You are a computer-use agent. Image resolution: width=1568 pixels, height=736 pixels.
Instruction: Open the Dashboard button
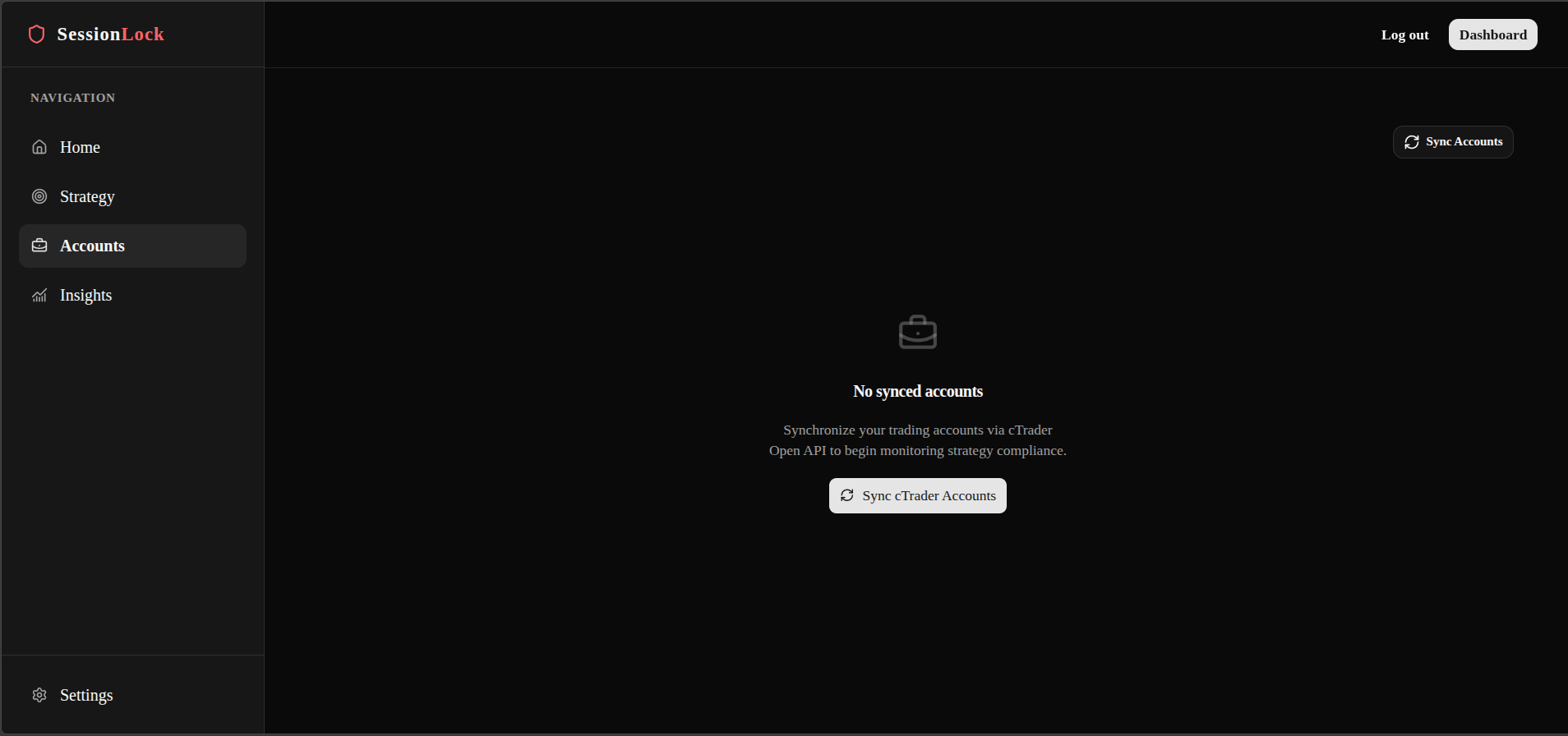pos(1493,34)
